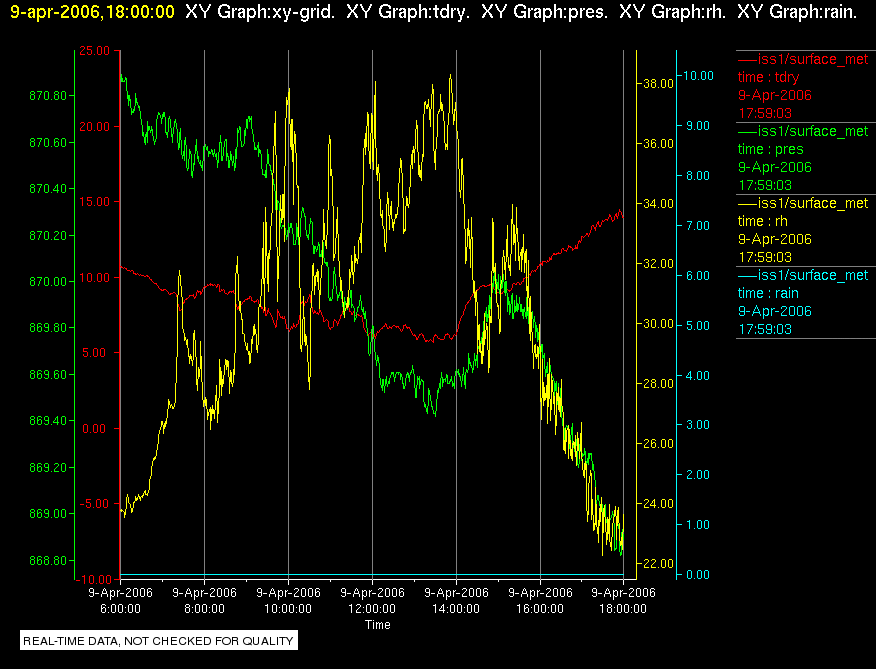Click the red axis value -5.00
This screenshot has height=669, width=876.
(x=94, y=504)
